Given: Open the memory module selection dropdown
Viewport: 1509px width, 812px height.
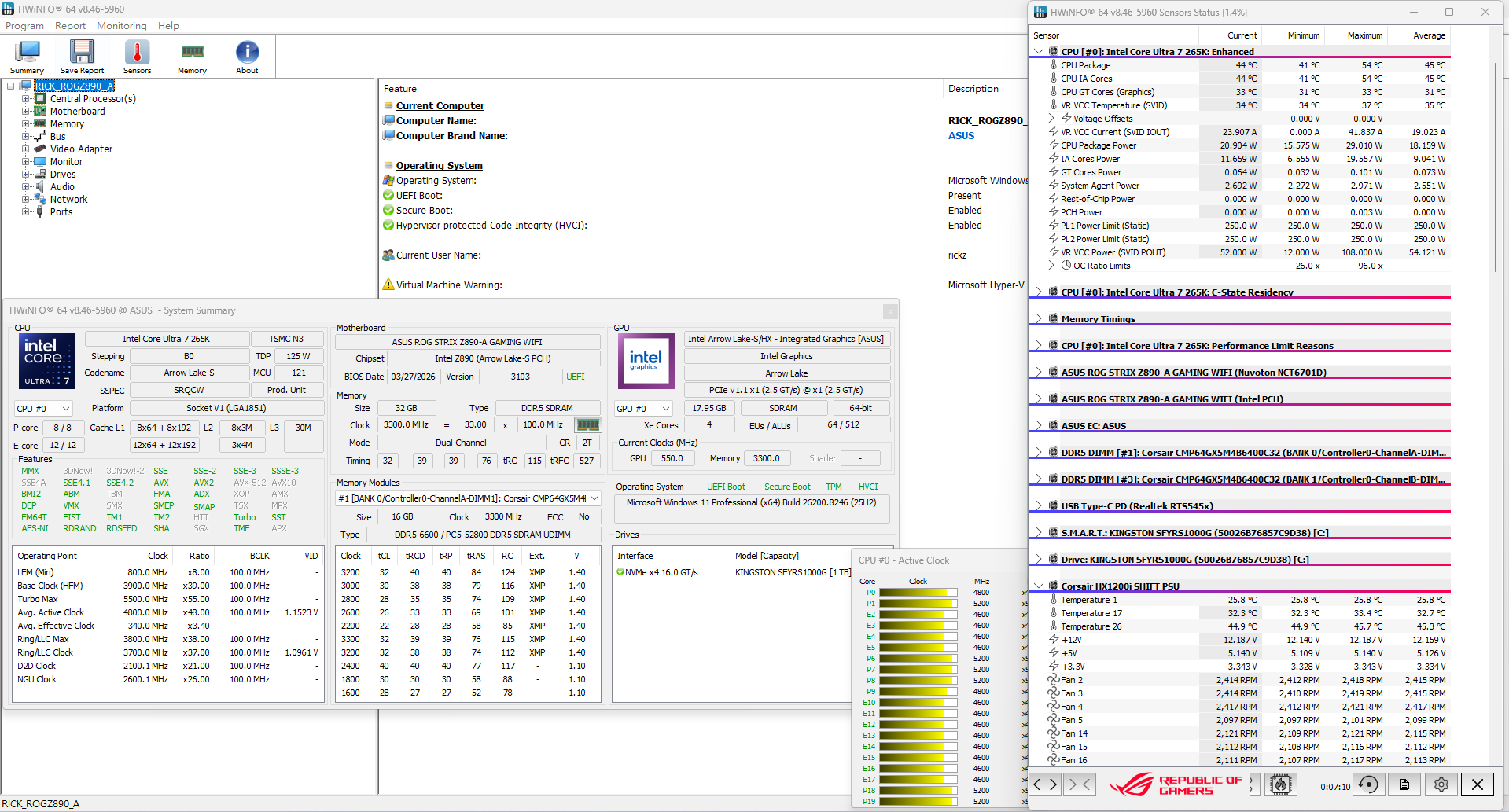Looking at the screenshot, I should pyautogui.click(x=469, y=498).
